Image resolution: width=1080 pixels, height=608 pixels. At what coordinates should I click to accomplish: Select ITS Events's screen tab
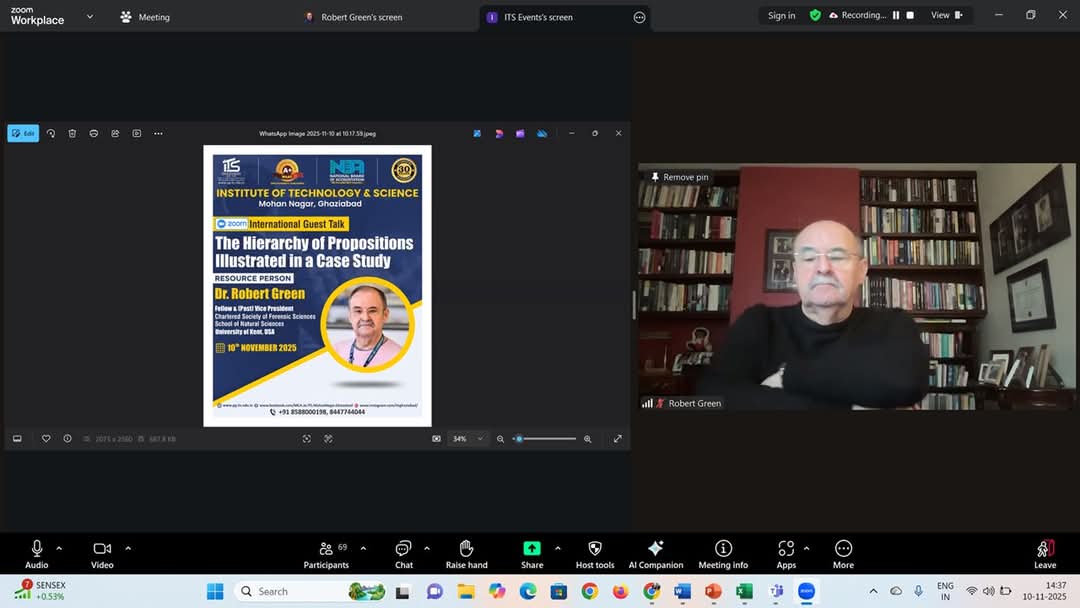pyautogui.click(x=537, y=17)
